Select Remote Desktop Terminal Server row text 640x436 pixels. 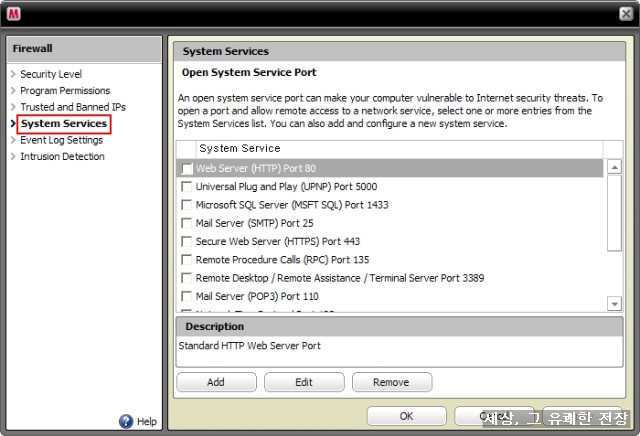(340, 278)
